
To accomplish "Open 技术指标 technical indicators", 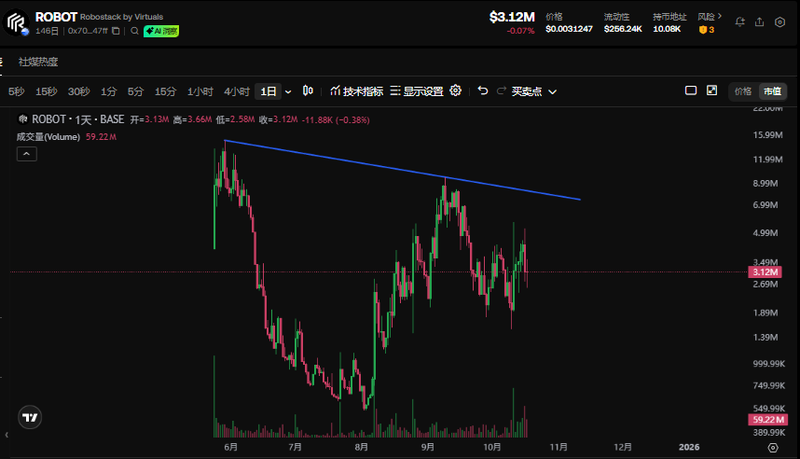I will point(356,91).
